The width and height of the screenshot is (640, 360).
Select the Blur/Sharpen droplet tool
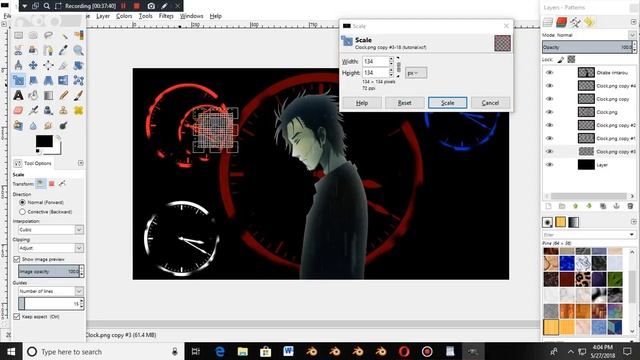point(33,125)
